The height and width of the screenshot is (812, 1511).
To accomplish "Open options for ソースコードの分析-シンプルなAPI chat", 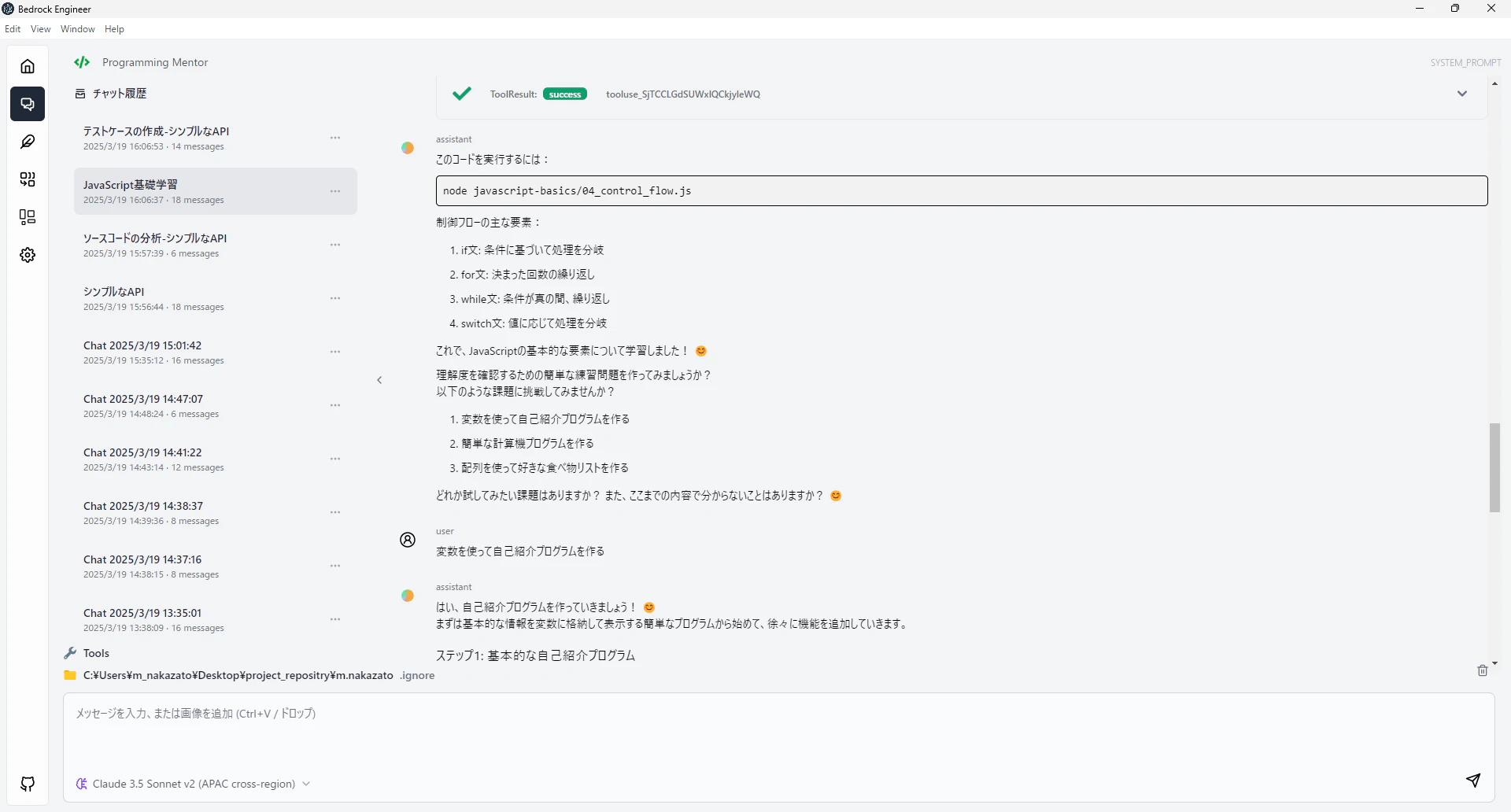I will [x=335, y=245].
